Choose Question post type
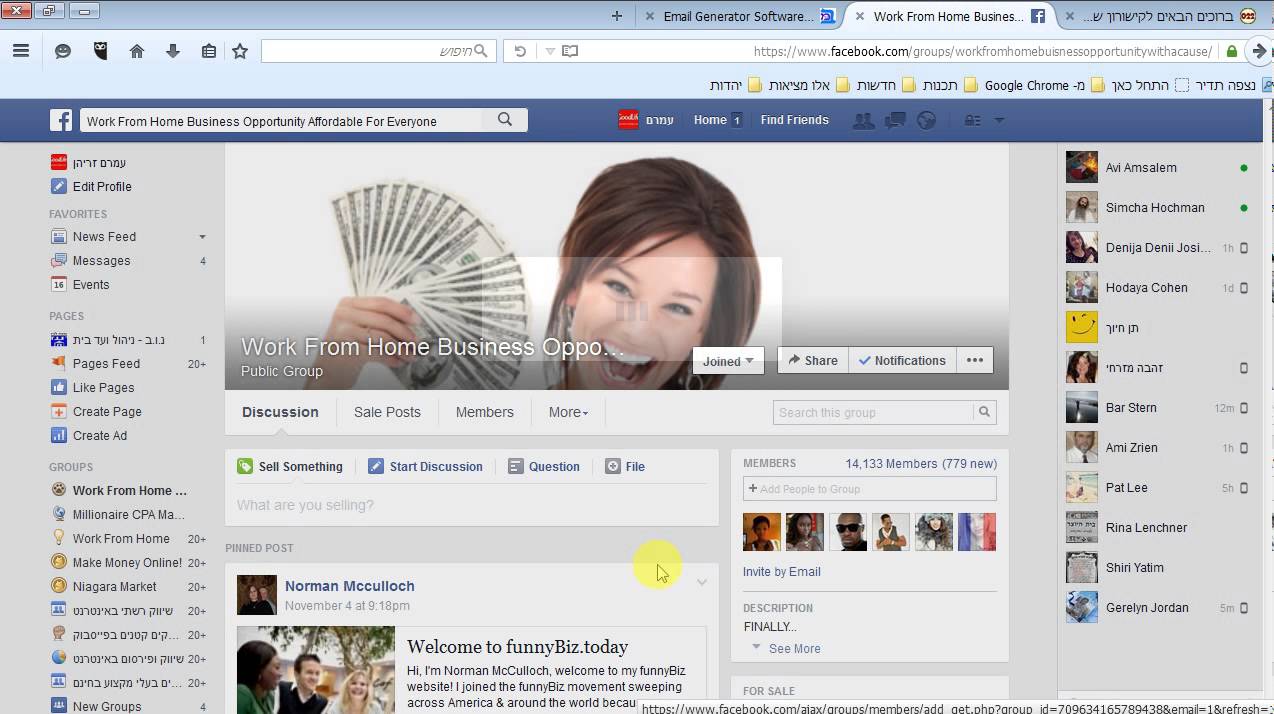 coord(544,466)
